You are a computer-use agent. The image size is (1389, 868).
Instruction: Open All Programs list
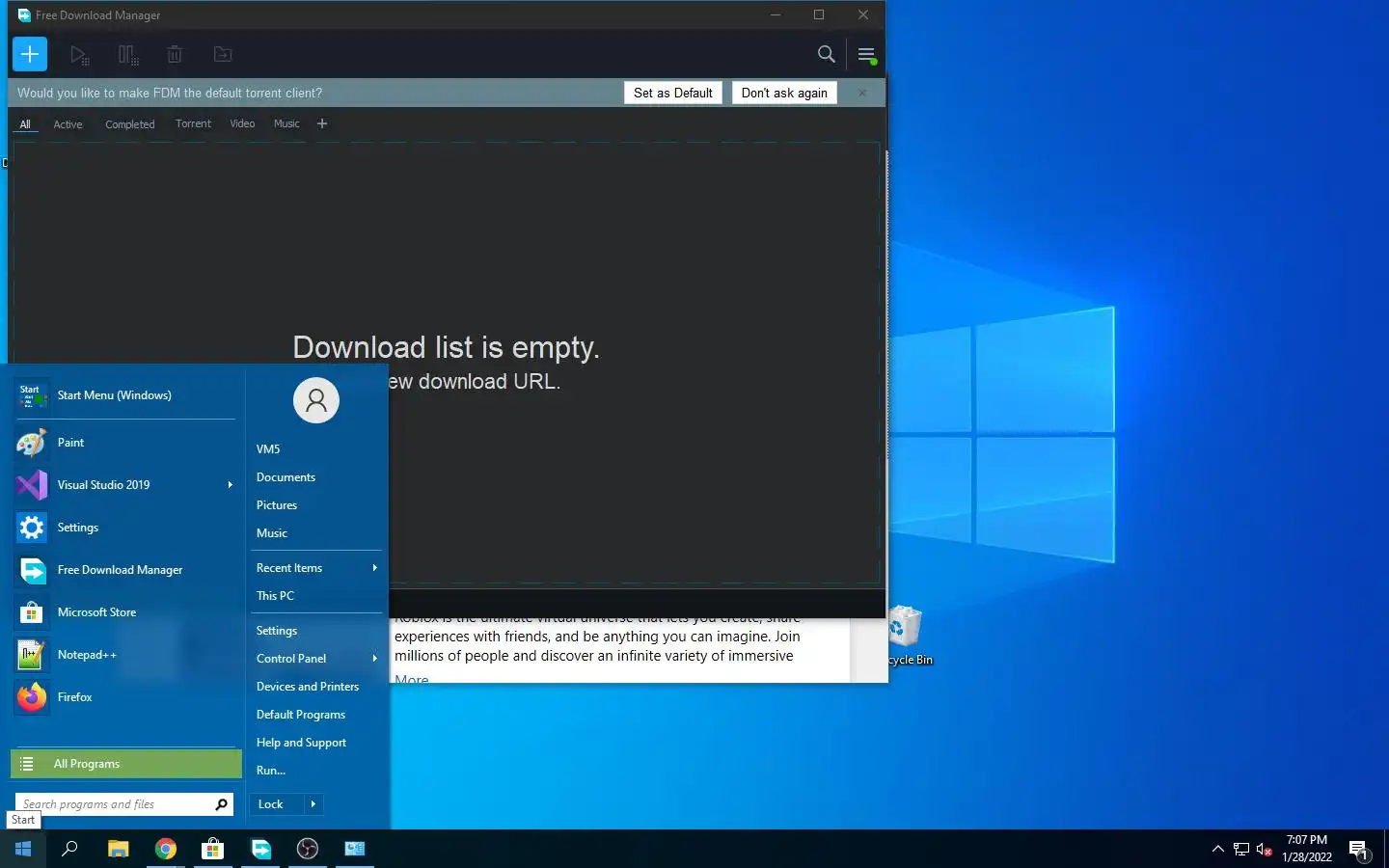click(x=126, y=764)
